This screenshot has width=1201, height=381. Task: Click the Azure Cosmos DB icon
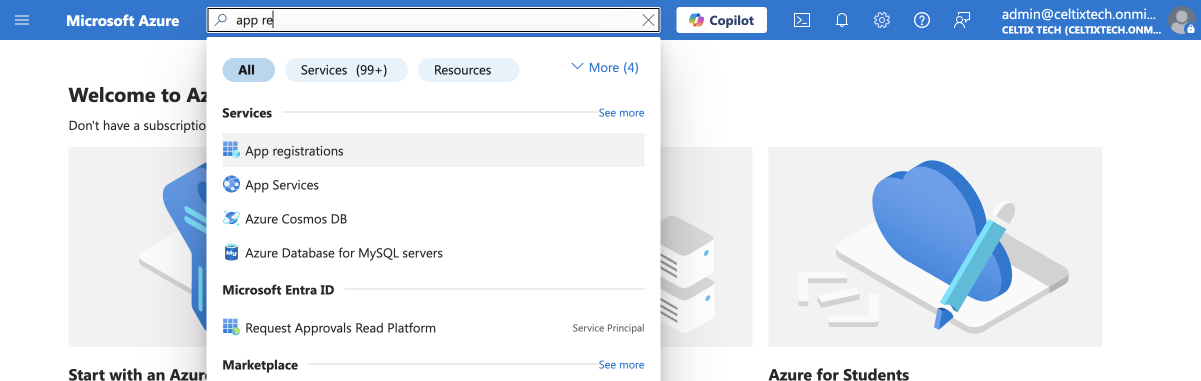[231, 219]
